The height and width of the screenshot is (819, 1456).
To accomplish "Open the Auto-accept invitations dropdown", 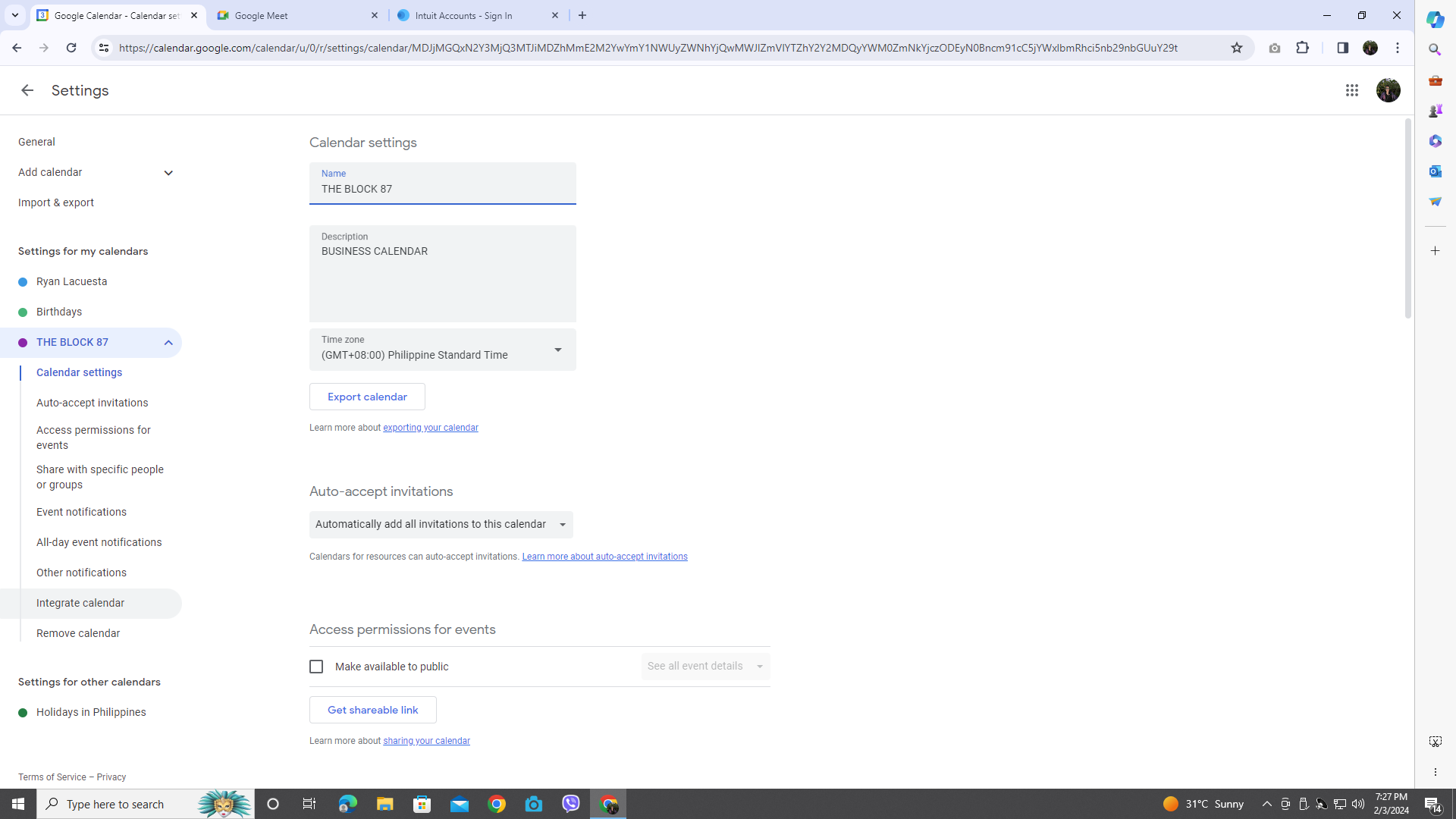I will tap(562, 524).
